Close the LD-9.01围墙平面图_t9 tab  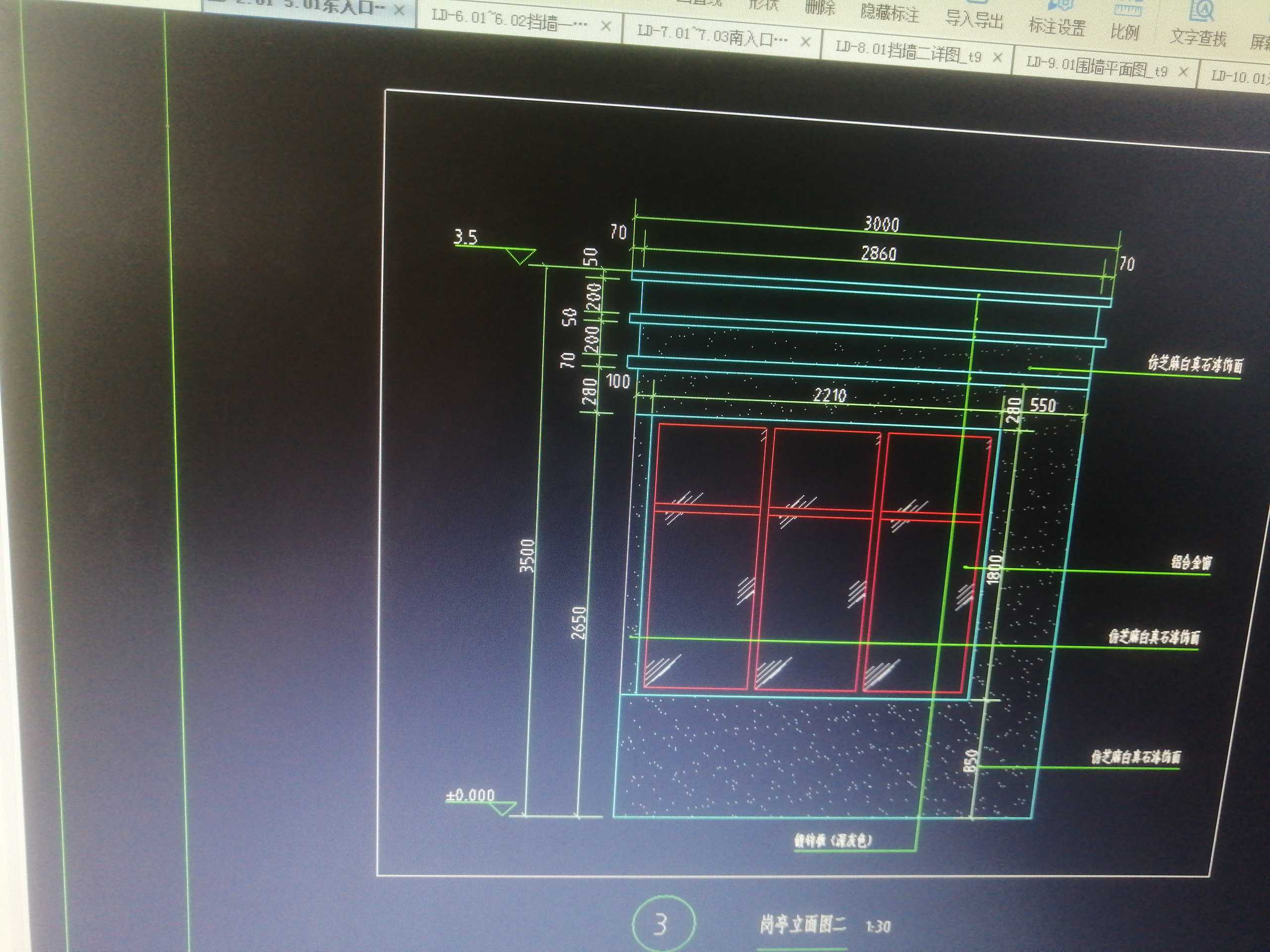(1183, 72)
